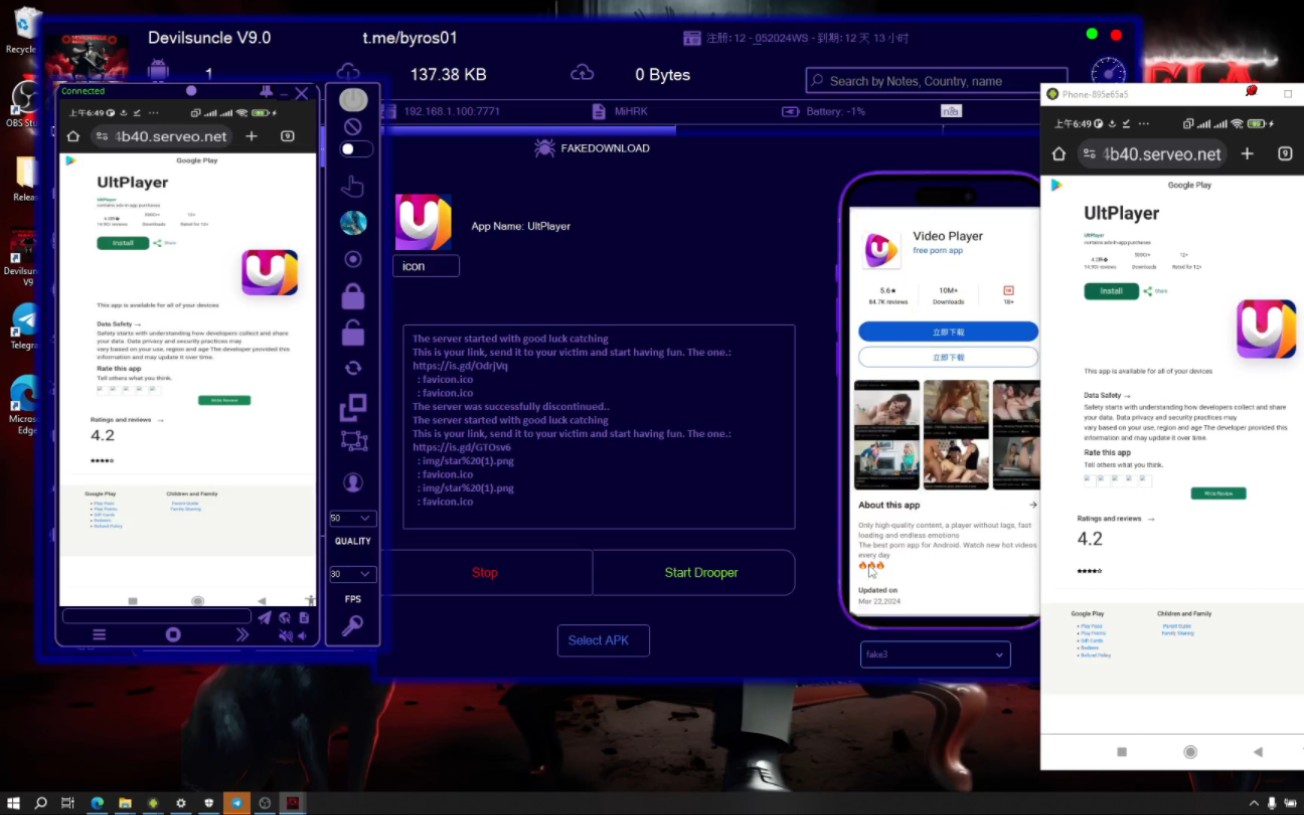Image resolution: width=1304 pixels, height=815 pixels.
Task: Click the red Stop button
Action: 485,573
